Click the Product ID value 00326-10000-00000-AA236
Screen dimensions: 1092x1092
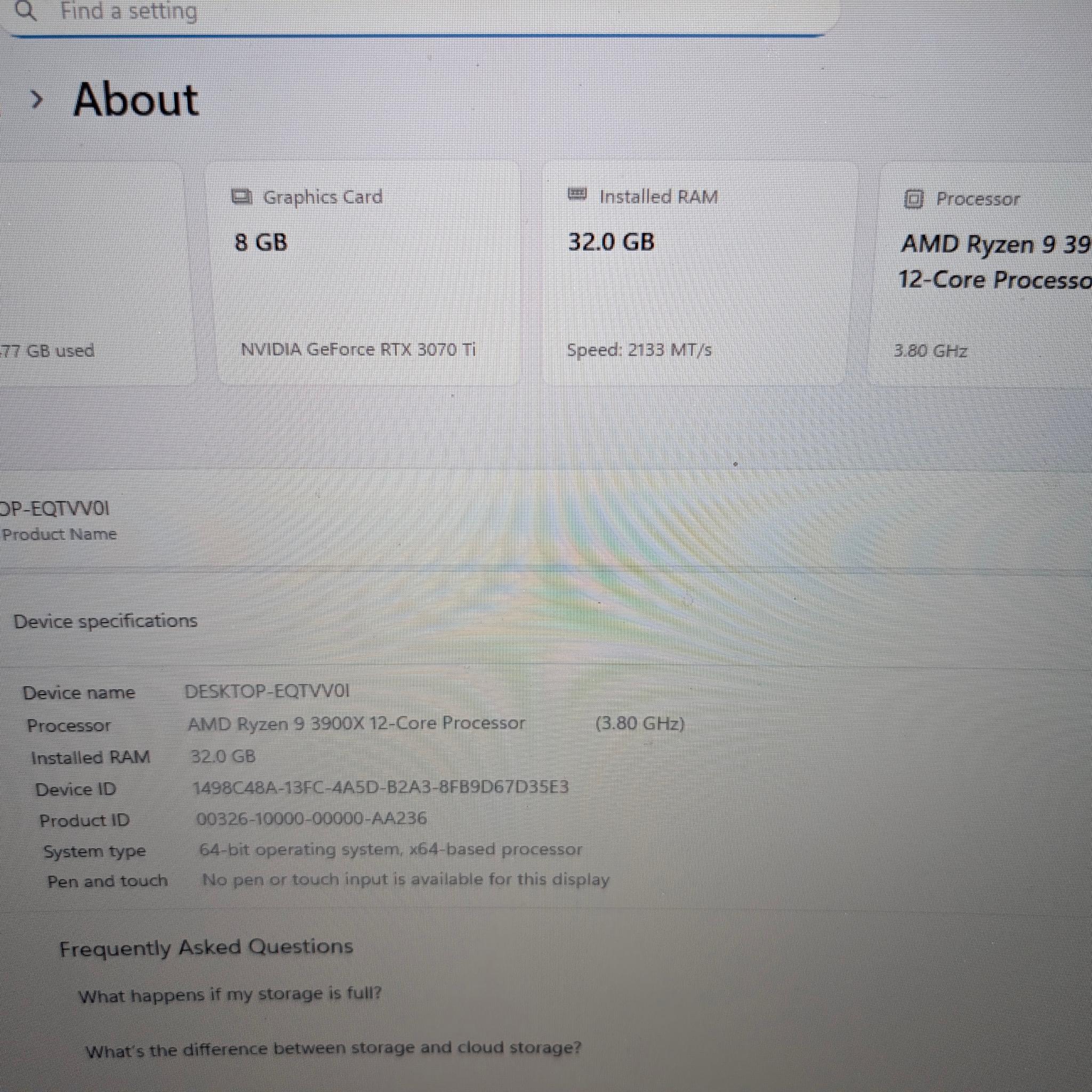click(311, 818)
